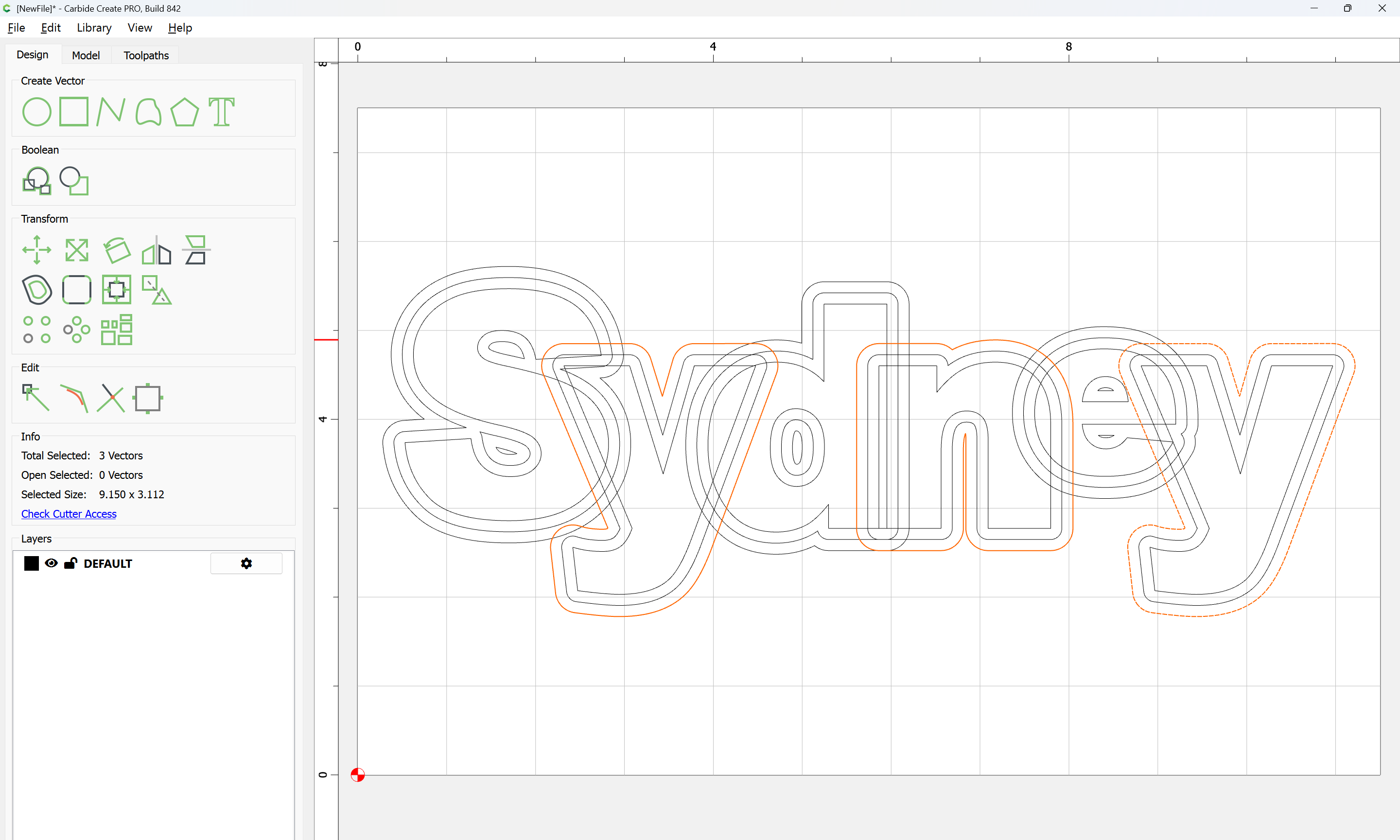Screen dimensions: 1400x840
Task: Click the Move transform tool
Action: tap(37, 250)
